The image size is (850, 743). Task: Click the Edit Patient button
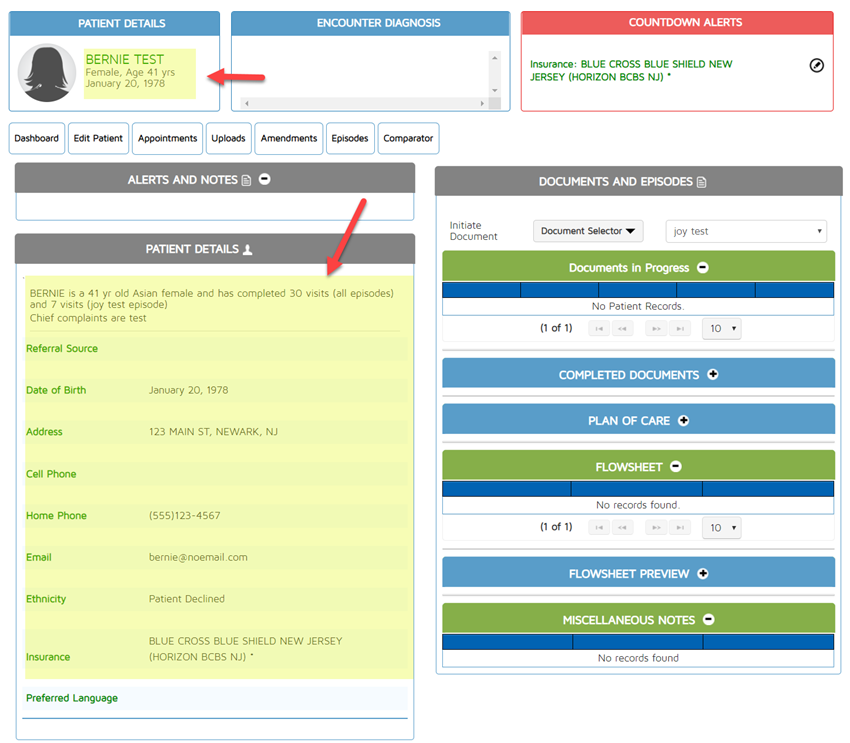98,138
